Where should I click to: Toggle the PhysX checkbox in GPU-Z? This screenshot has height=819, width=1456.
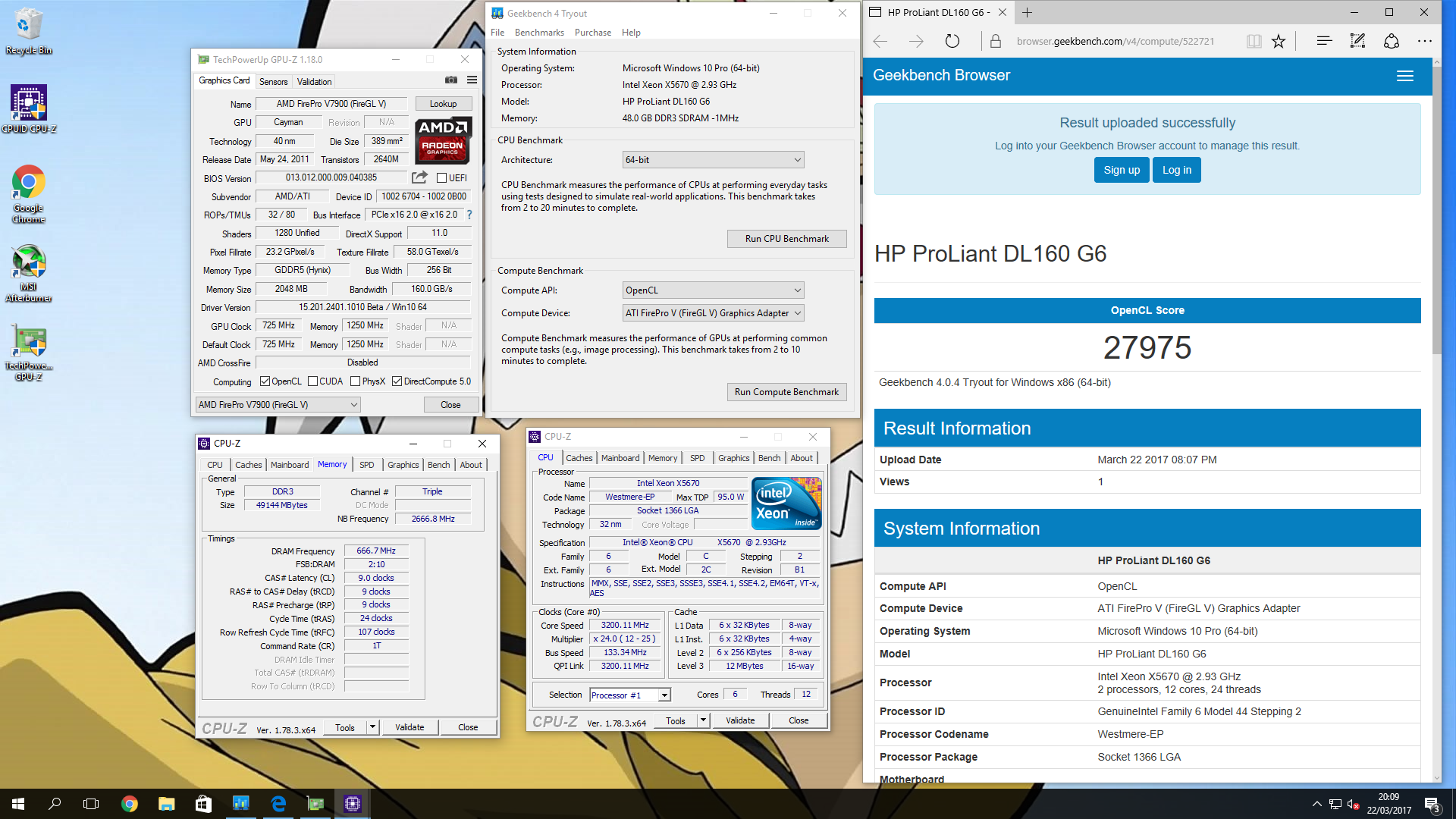(355, 381)
